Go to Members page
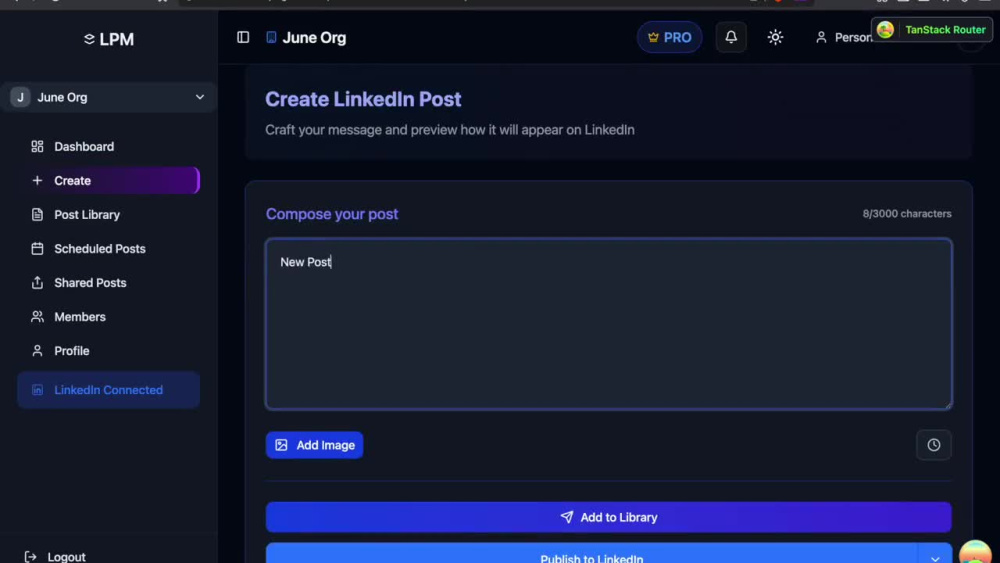The image size is (1000, 563). coord(108,317)
